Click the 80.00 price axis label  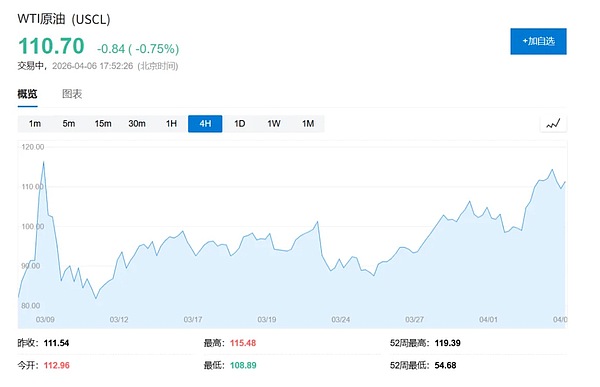pyautogui.click(x=31, y=306)
